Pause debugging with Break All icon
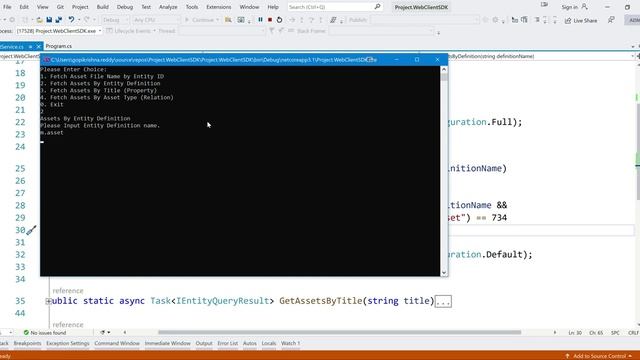Viewport: 640px width, 360px height. click(x=260, y=20)
